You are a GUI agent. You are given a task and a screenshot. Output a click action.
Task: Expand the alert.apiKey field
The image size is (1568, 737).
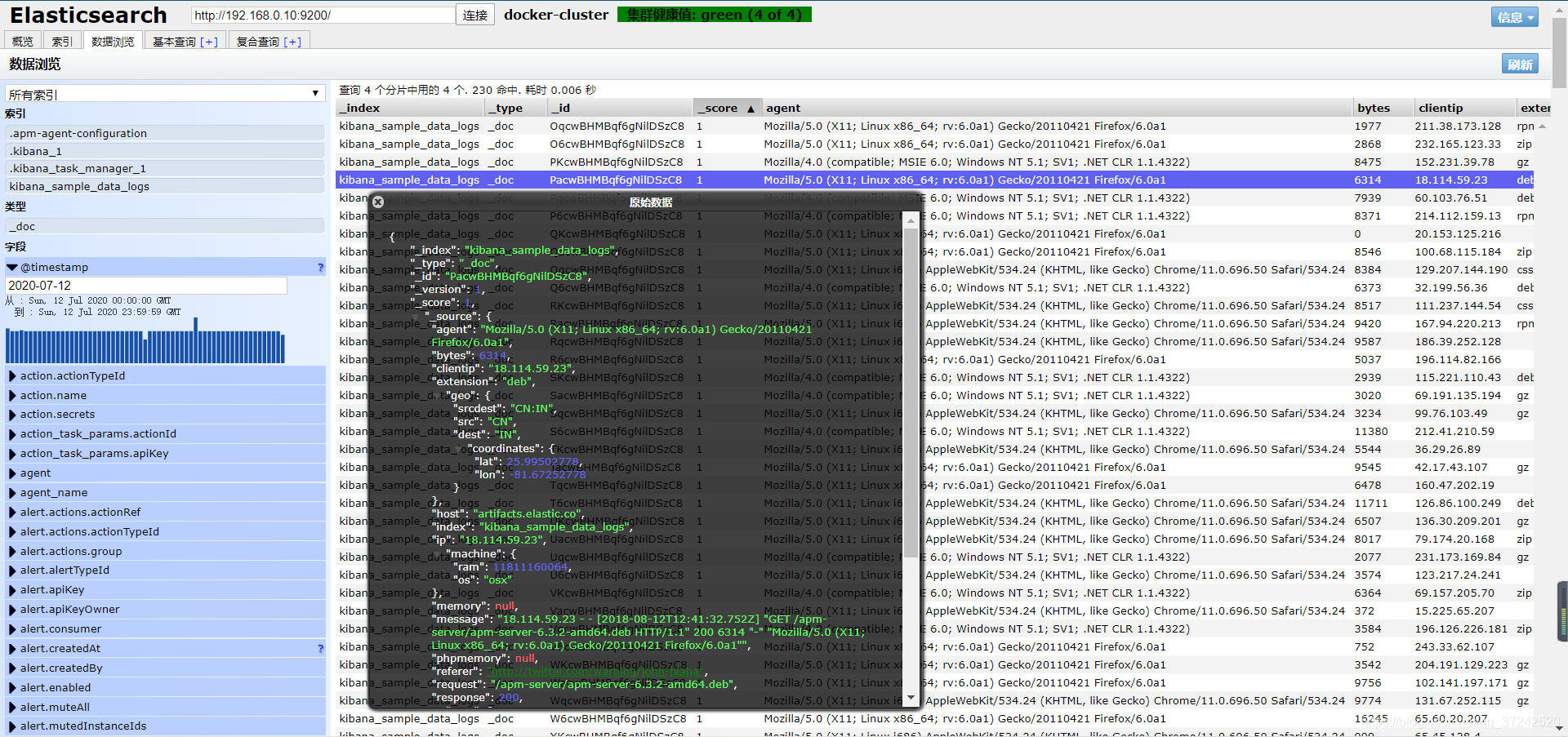(12, 590)
